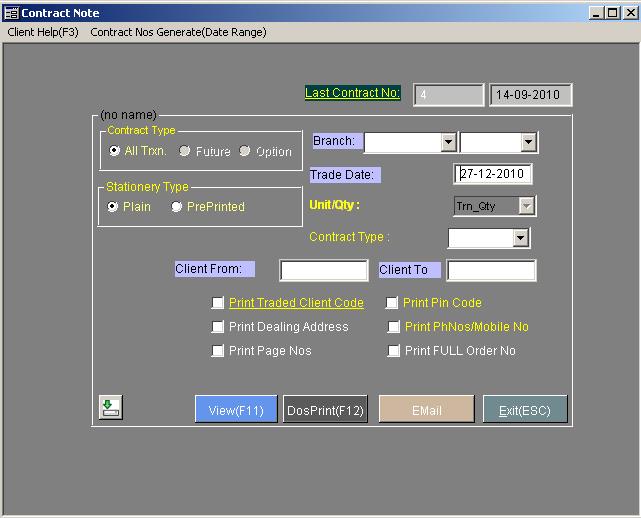Viewport: 641px width, 518px height.
Task: Toggle the Print Page Nos checkbox
Action: tap(218, 351)
